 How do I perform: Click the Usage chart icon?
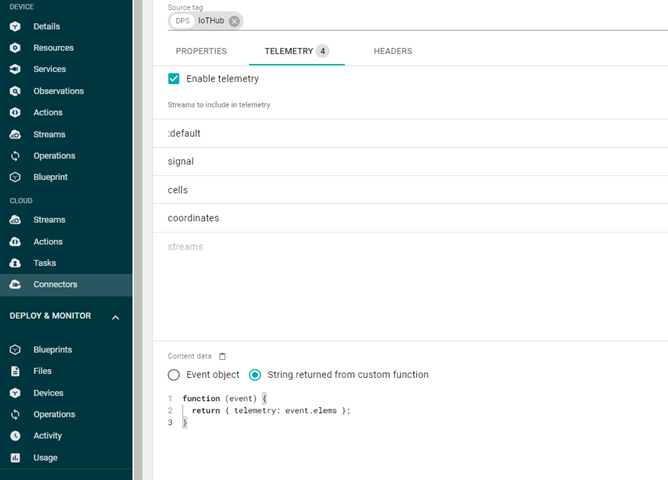(15, 458)
